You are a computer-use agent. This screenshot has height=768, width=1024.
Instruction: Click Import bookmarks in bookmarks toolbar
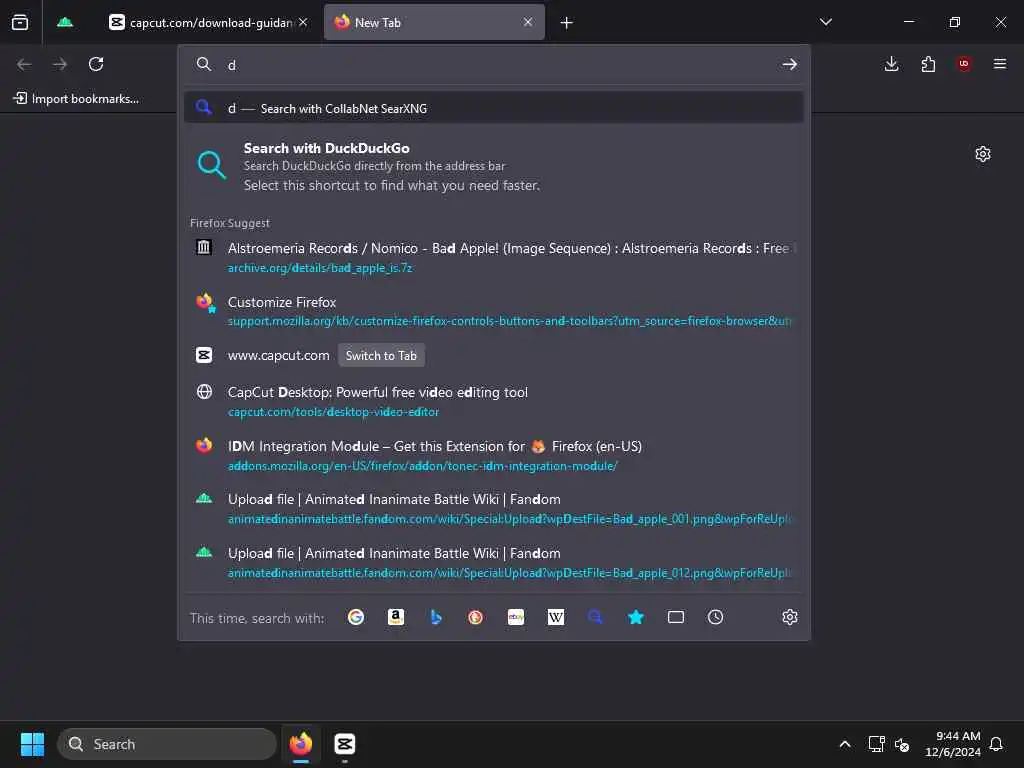coord(76,99)
